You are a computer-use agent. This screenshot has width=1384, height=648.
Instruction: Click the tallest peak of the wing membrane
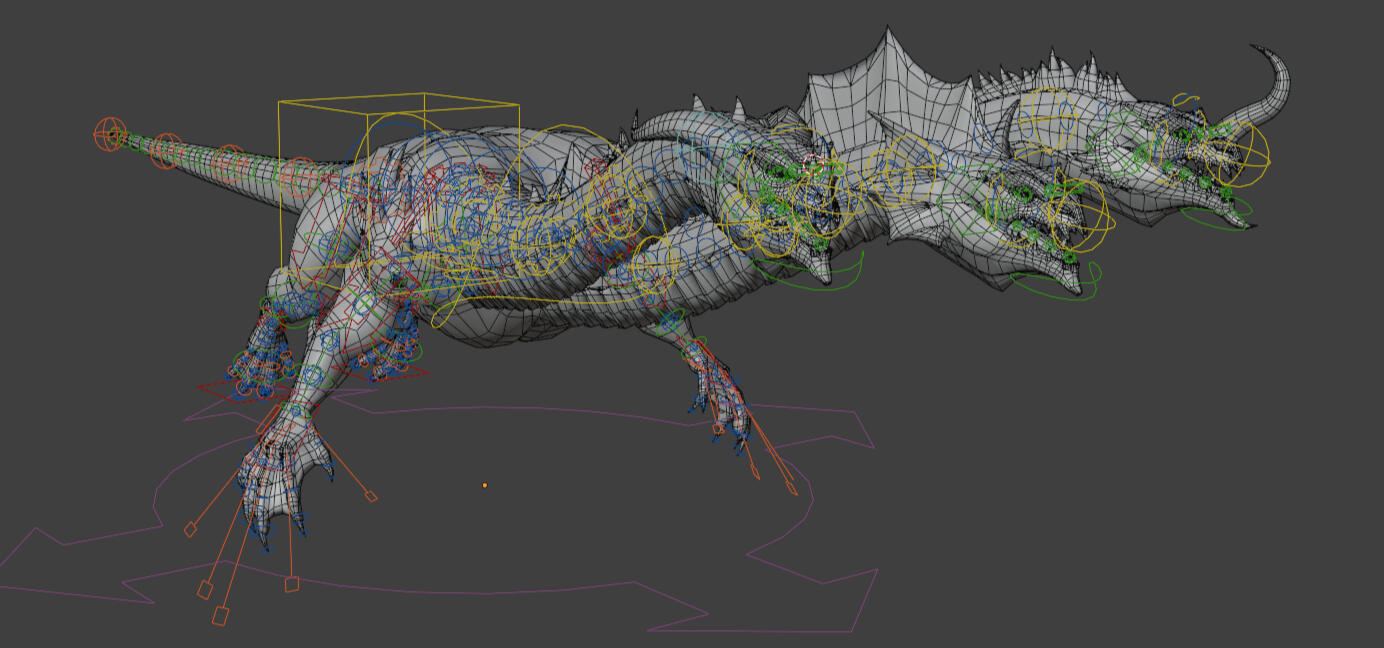point(886,34)
